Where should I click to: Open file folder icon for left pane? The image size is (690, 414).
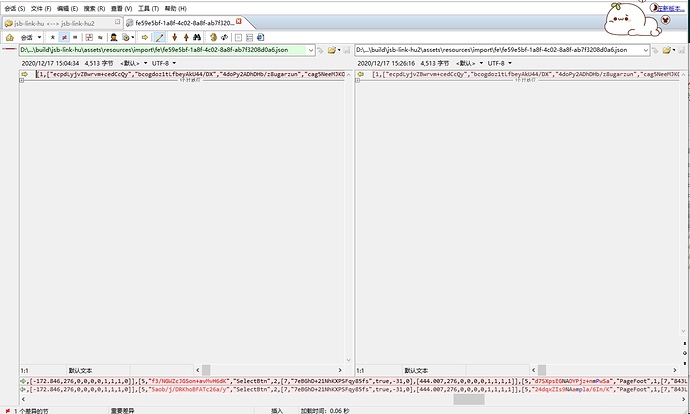(x=332, y=50)
